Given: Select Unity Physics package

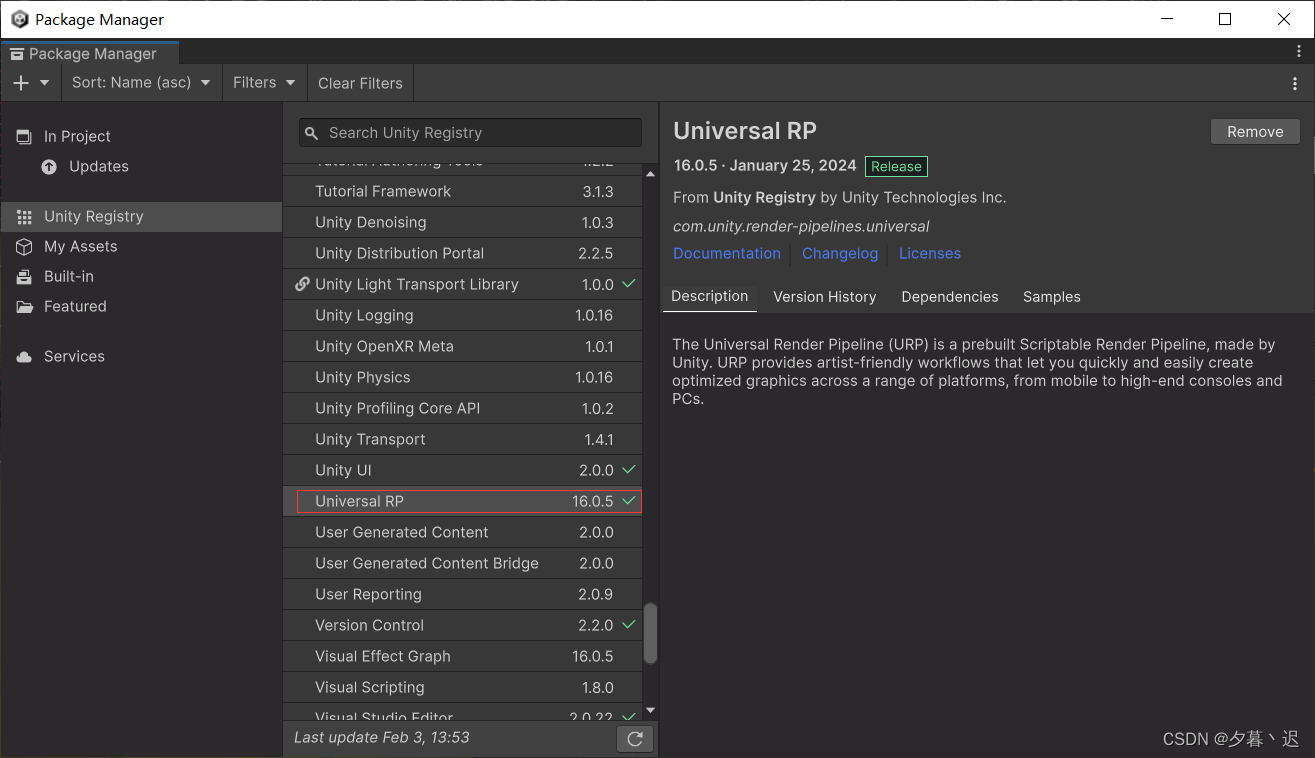Looking at the screenshot, I should pos(462,377).
